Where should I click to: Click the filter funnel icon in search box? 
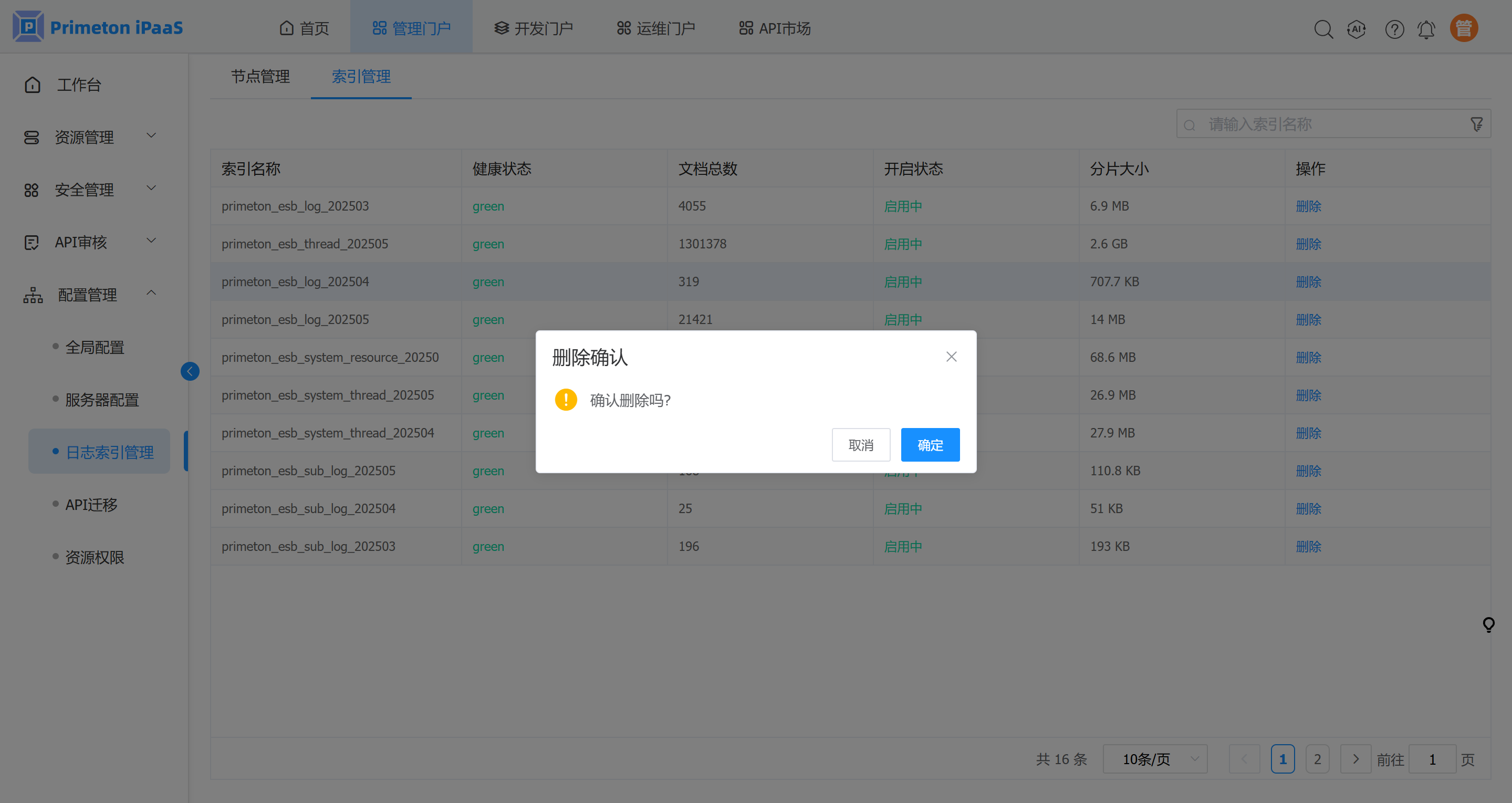click(1477, 124)
